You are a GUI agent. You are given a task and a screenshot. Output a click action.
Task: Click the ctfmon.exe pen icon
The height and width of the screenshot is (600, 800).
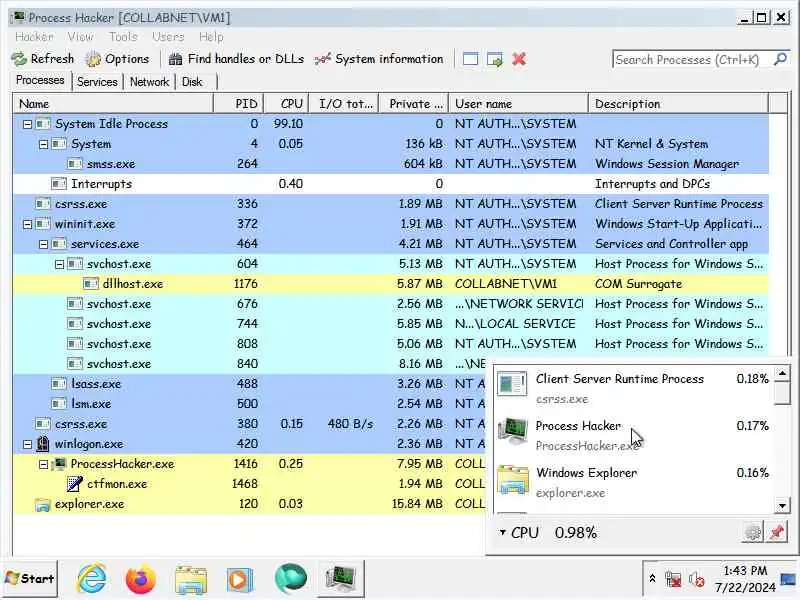pyautogui.click(x=74, y=484)
